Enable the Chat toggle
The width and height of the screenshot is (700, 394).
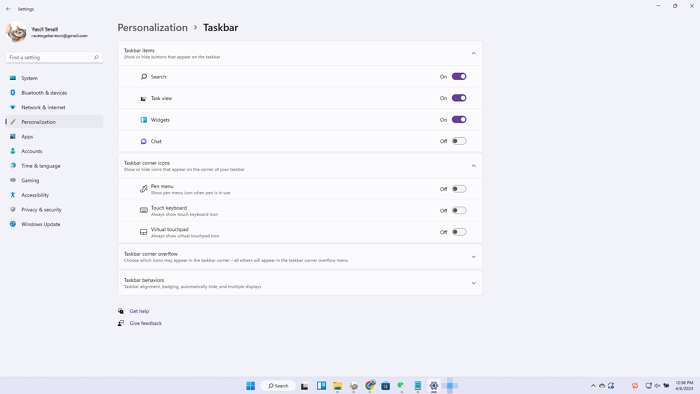coord(459,141)
